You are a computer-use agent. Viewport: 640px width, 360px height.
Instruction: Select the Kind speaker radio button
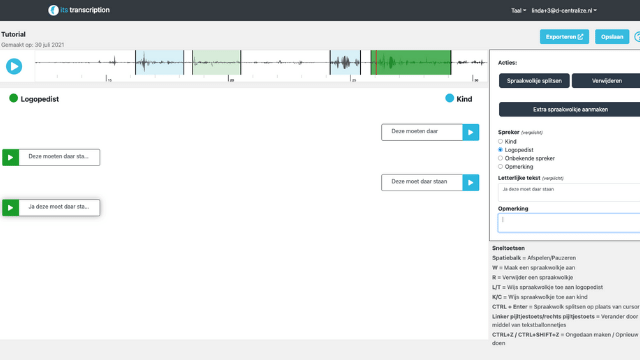pyautogui.click(x=500, y=141)
